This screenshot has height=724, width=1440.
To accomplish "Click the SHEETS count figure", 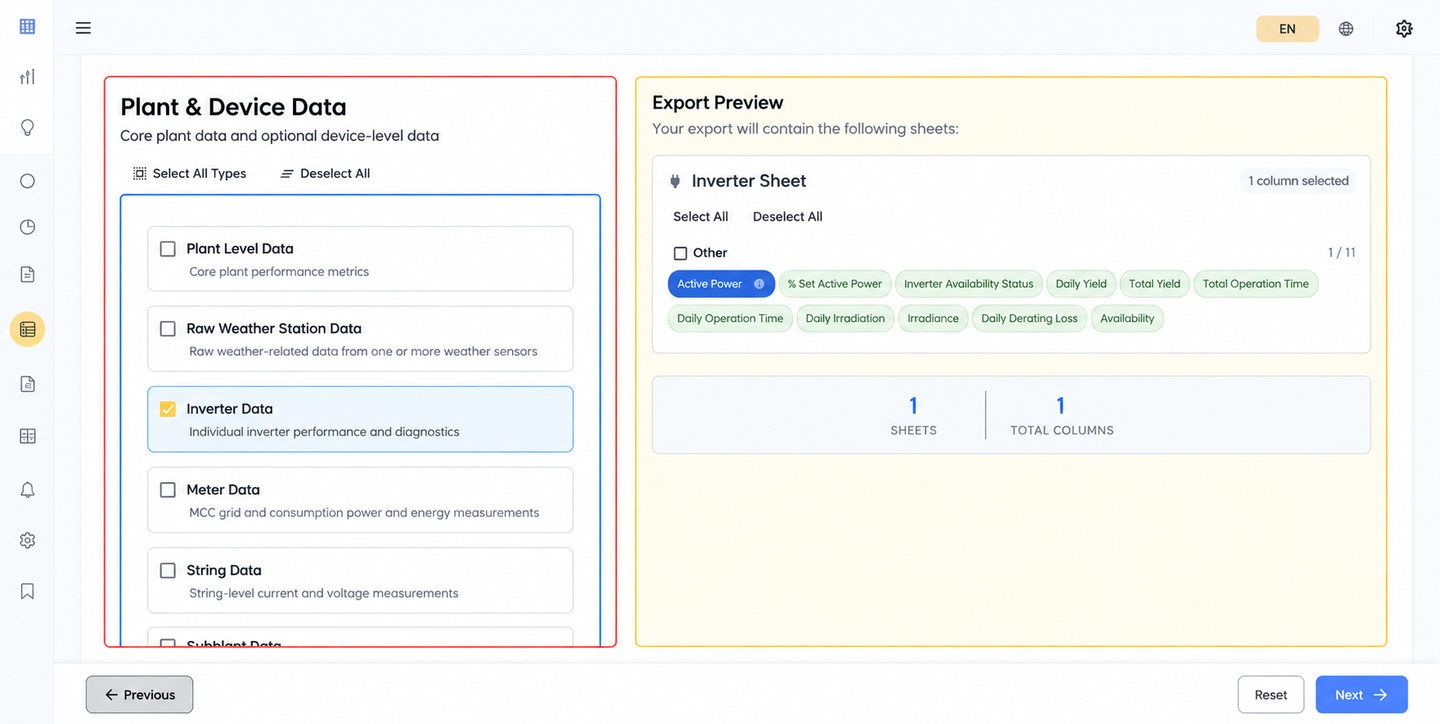I will [913, 405].
